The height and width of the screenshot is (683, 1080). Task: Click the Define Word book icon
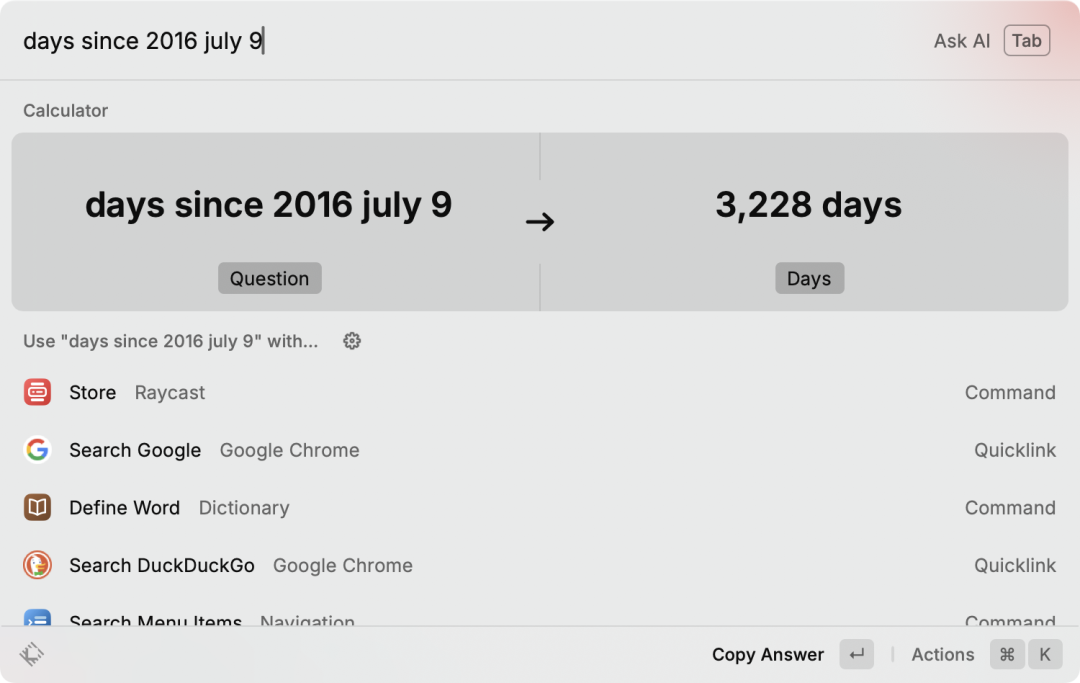click(37, 507)
